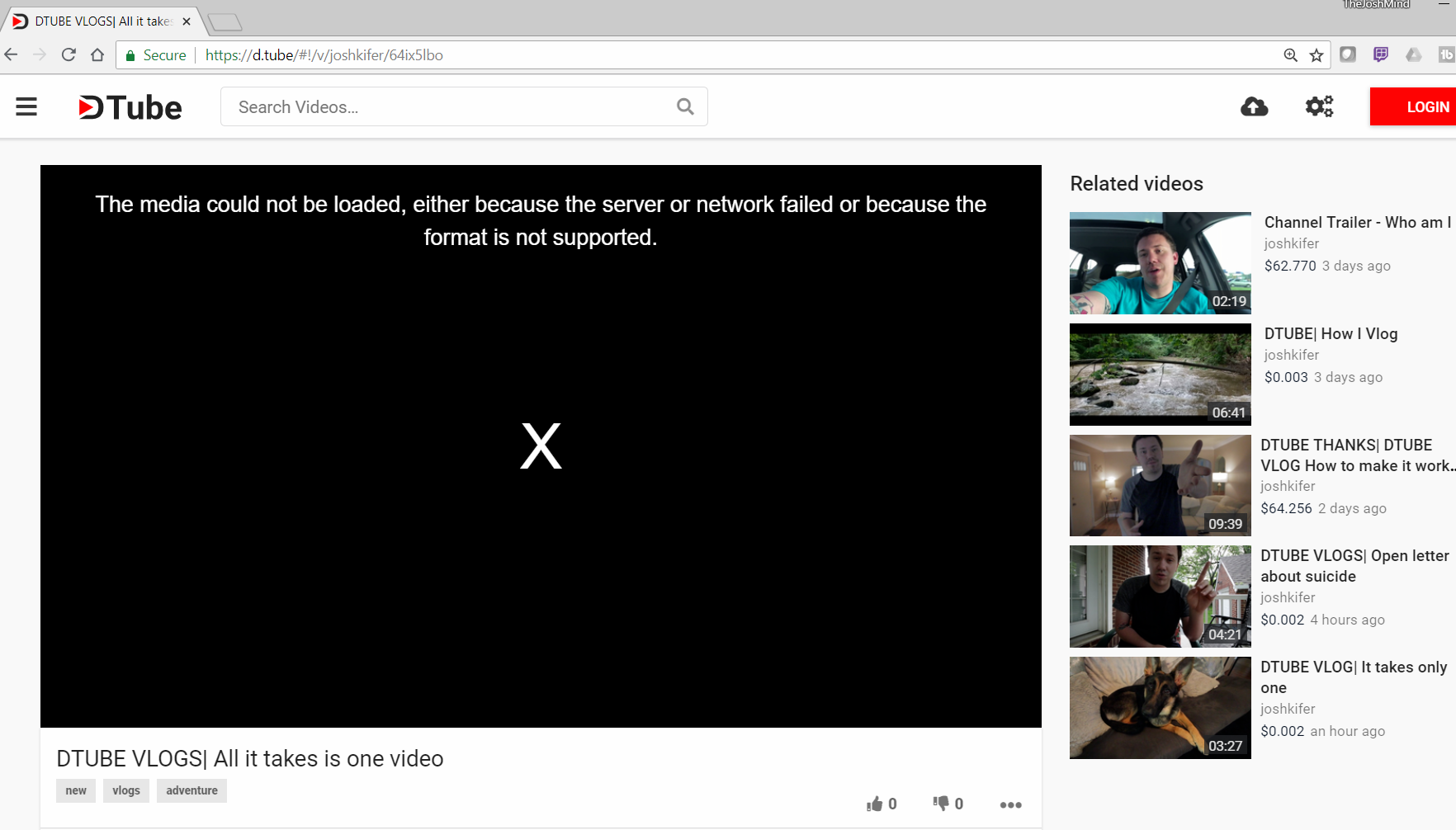Click the '$62.770' payout value

(1290, 266)
